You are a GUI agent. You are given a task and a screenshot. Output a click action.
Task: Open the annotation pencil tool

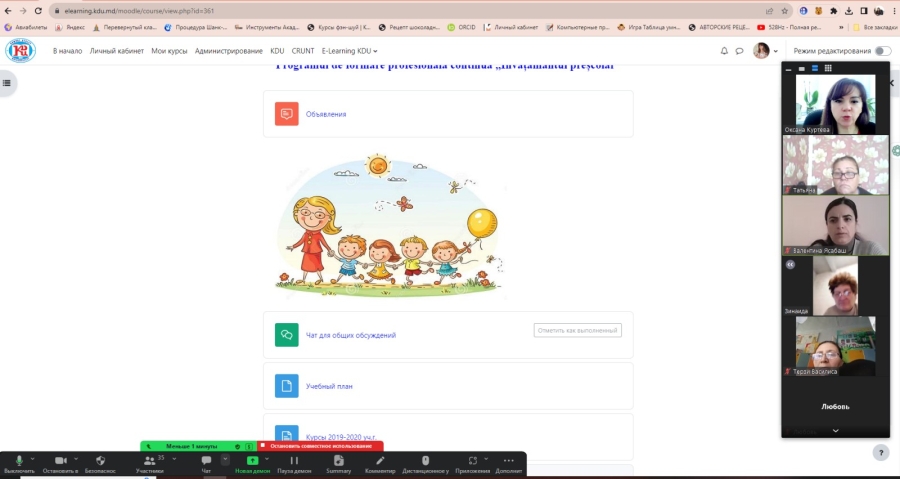(380, 460)
